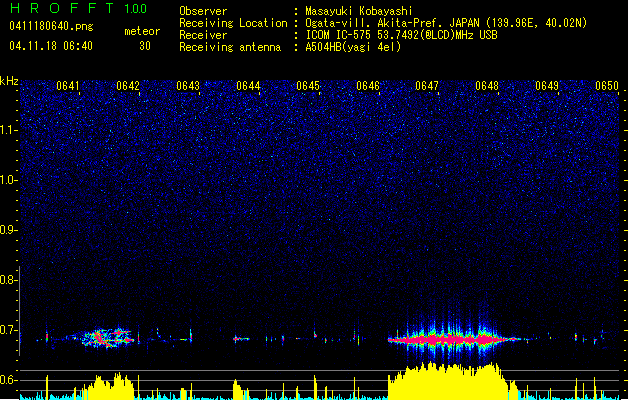
Task: Click the meteor count value 30
Action: coord(145,46)
